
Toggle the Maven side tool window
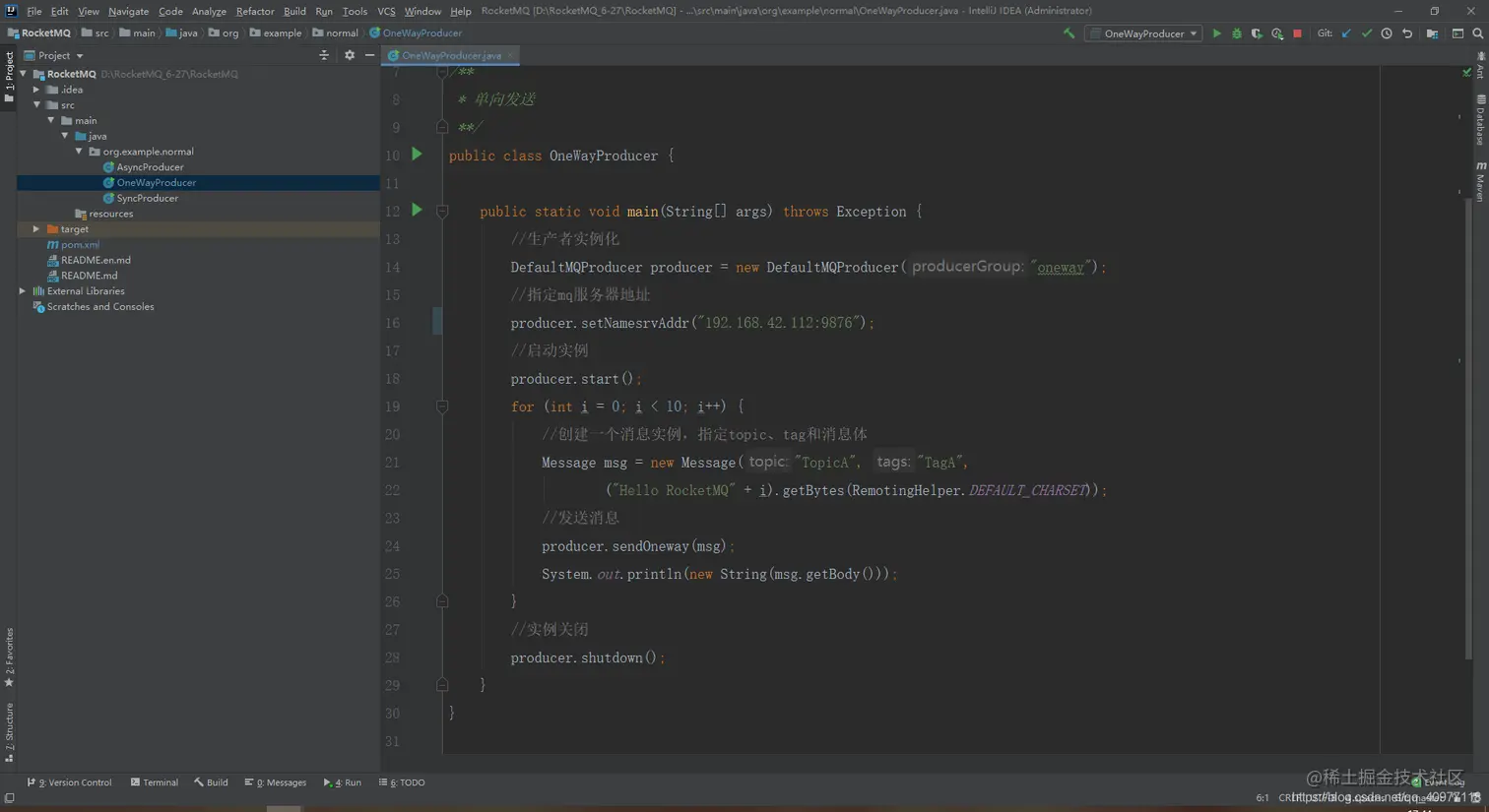(1480, 181)
